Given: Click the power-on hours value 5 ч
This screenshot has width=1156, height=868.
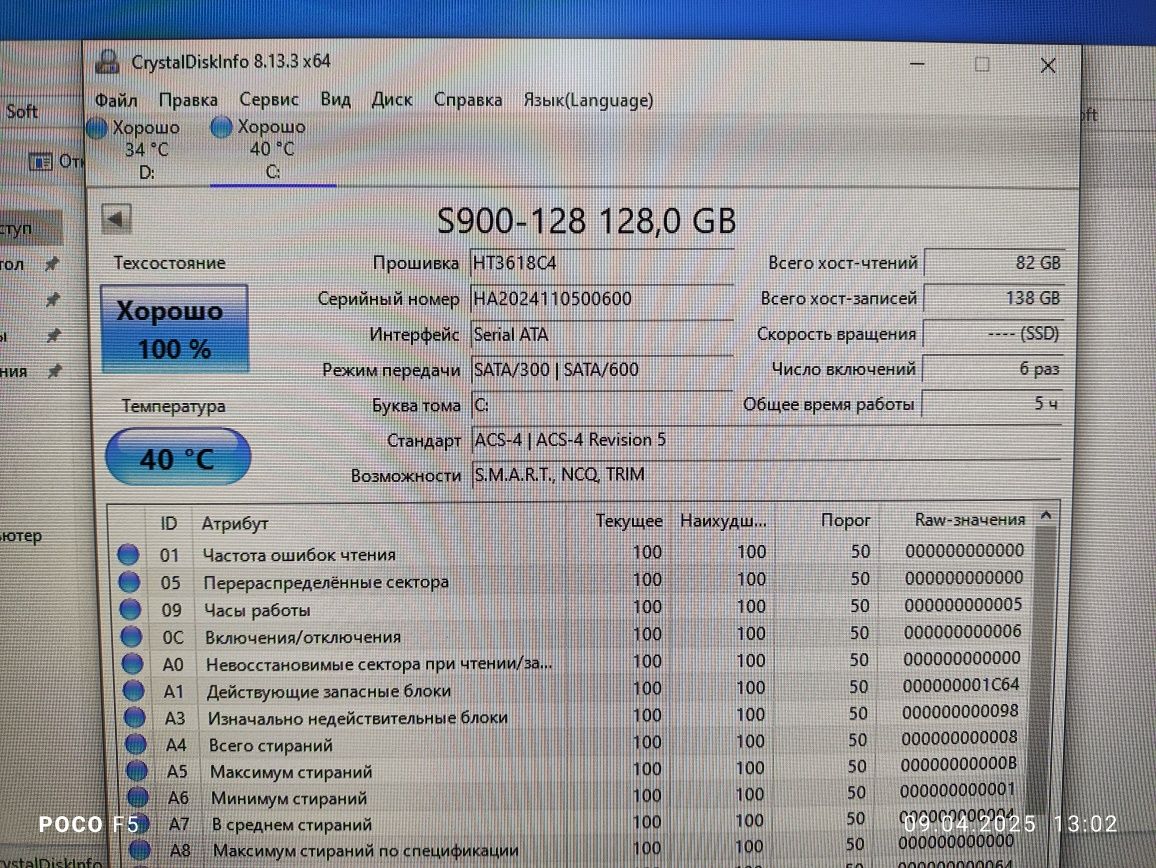Looking at the screenshot, I should 993,403.
